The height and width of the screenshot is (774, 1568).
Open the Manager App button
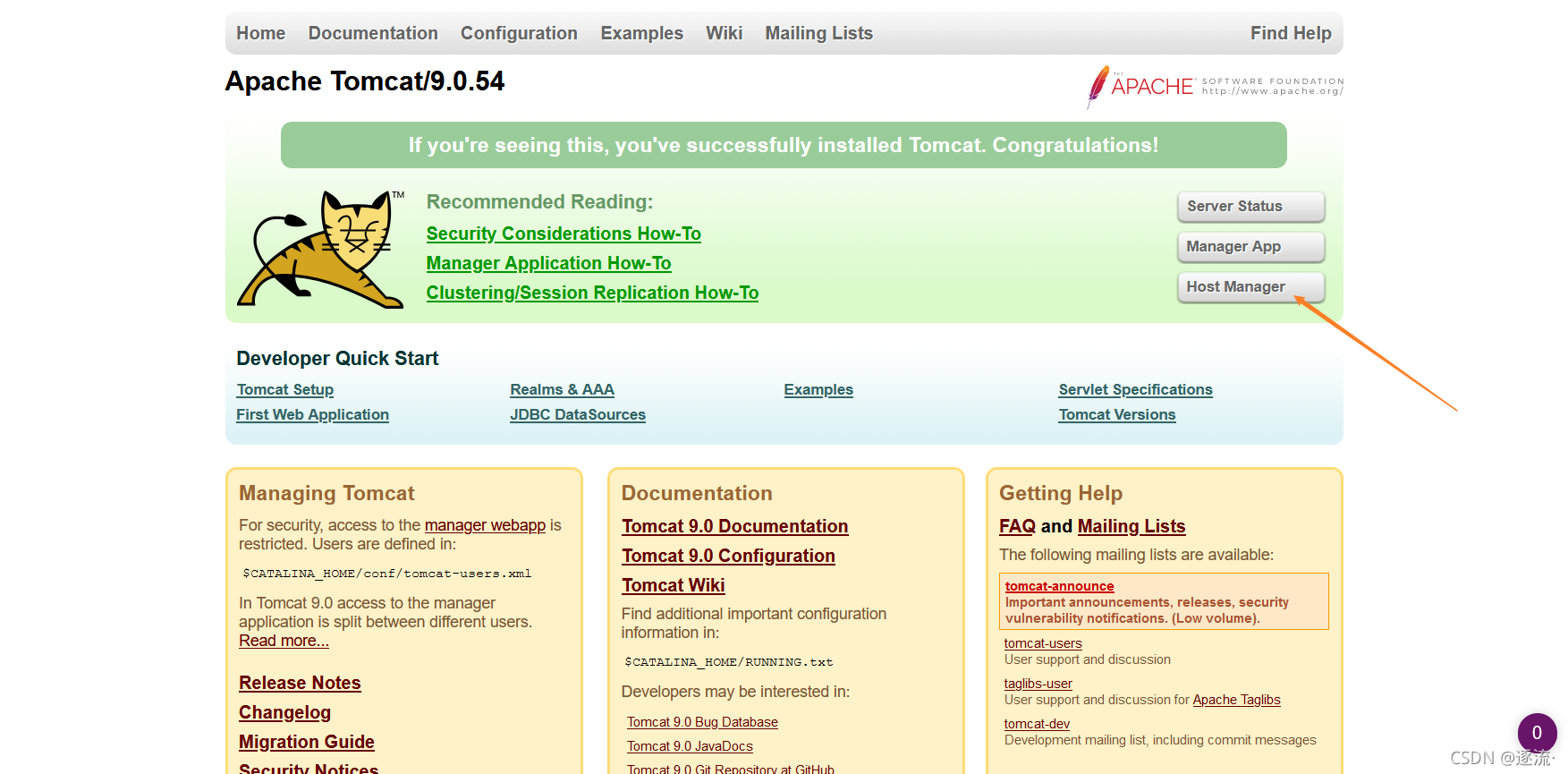[1250, 247]
